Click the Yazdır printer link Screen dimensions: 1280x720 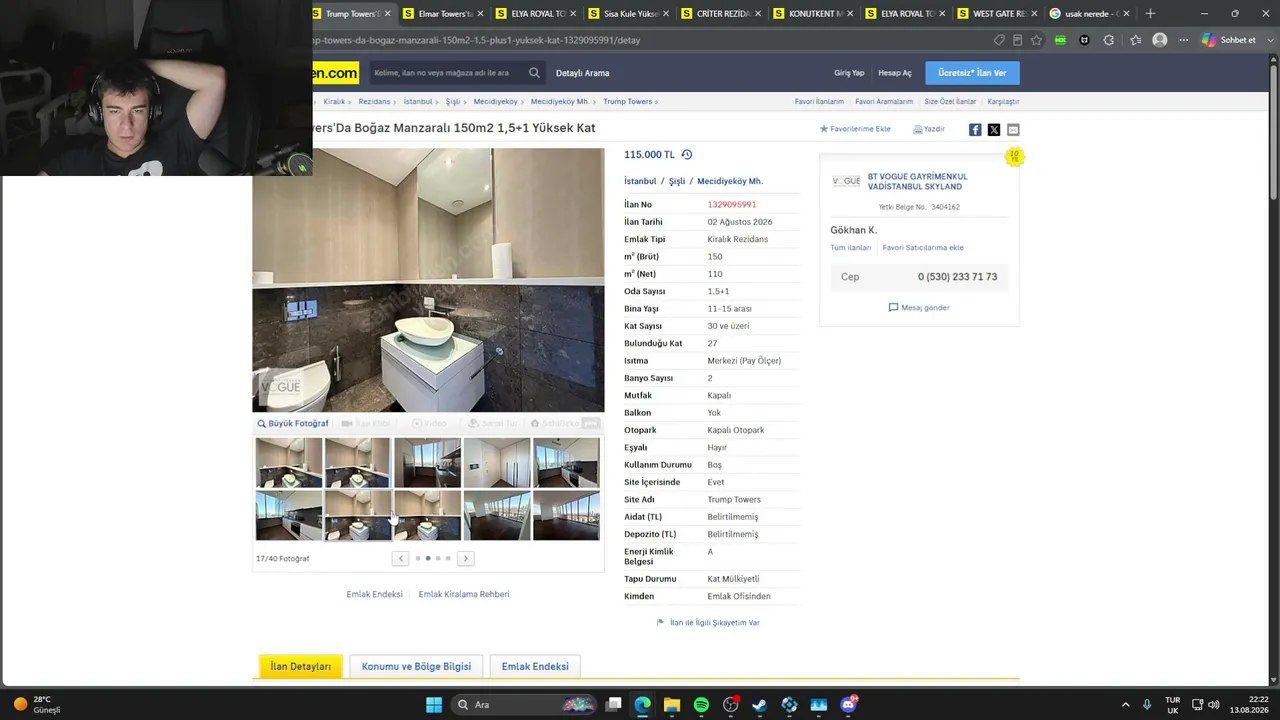[x=929, y=129]
